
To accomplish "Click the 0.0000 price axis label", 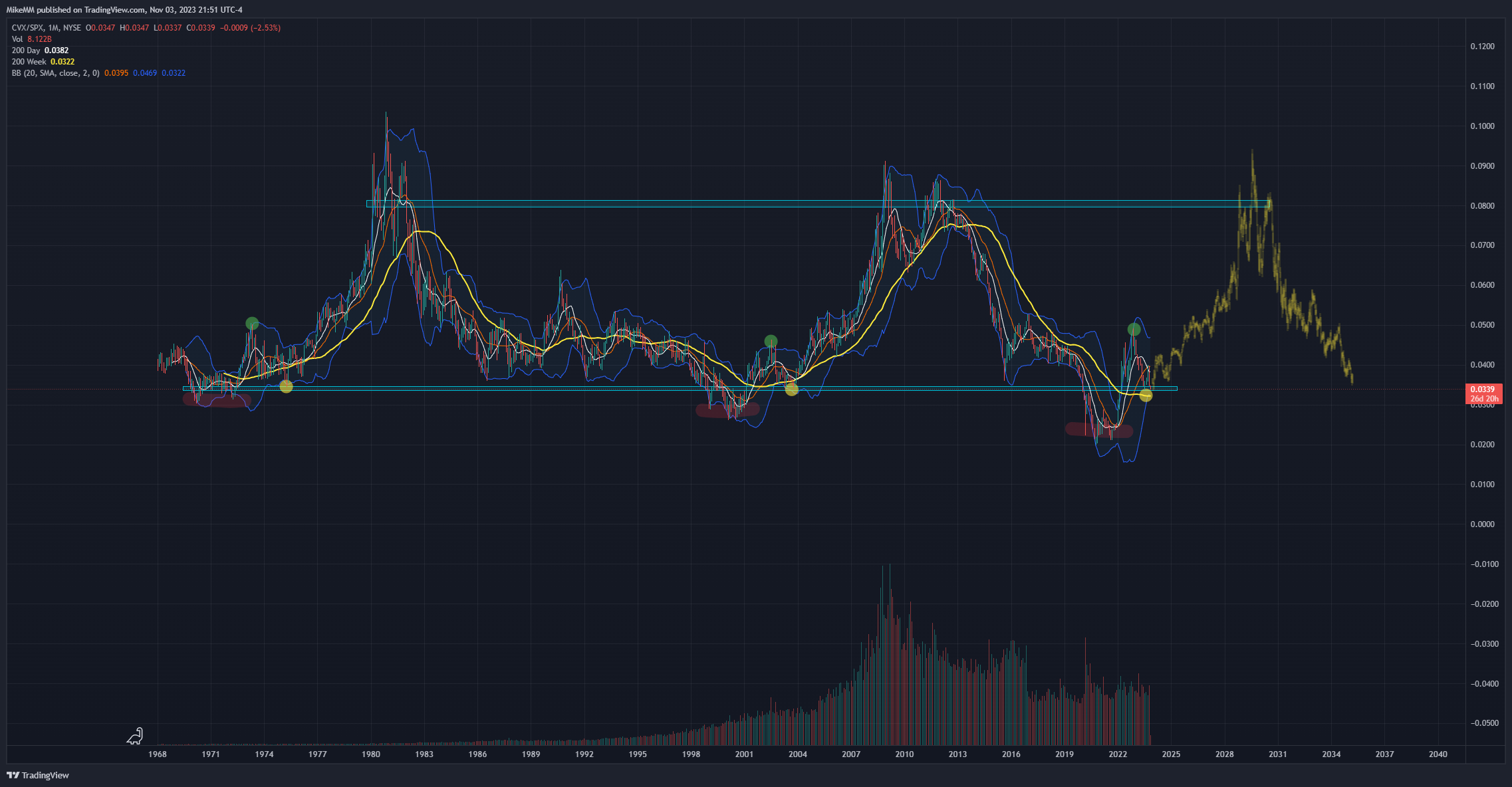I will pos(1482,524).
